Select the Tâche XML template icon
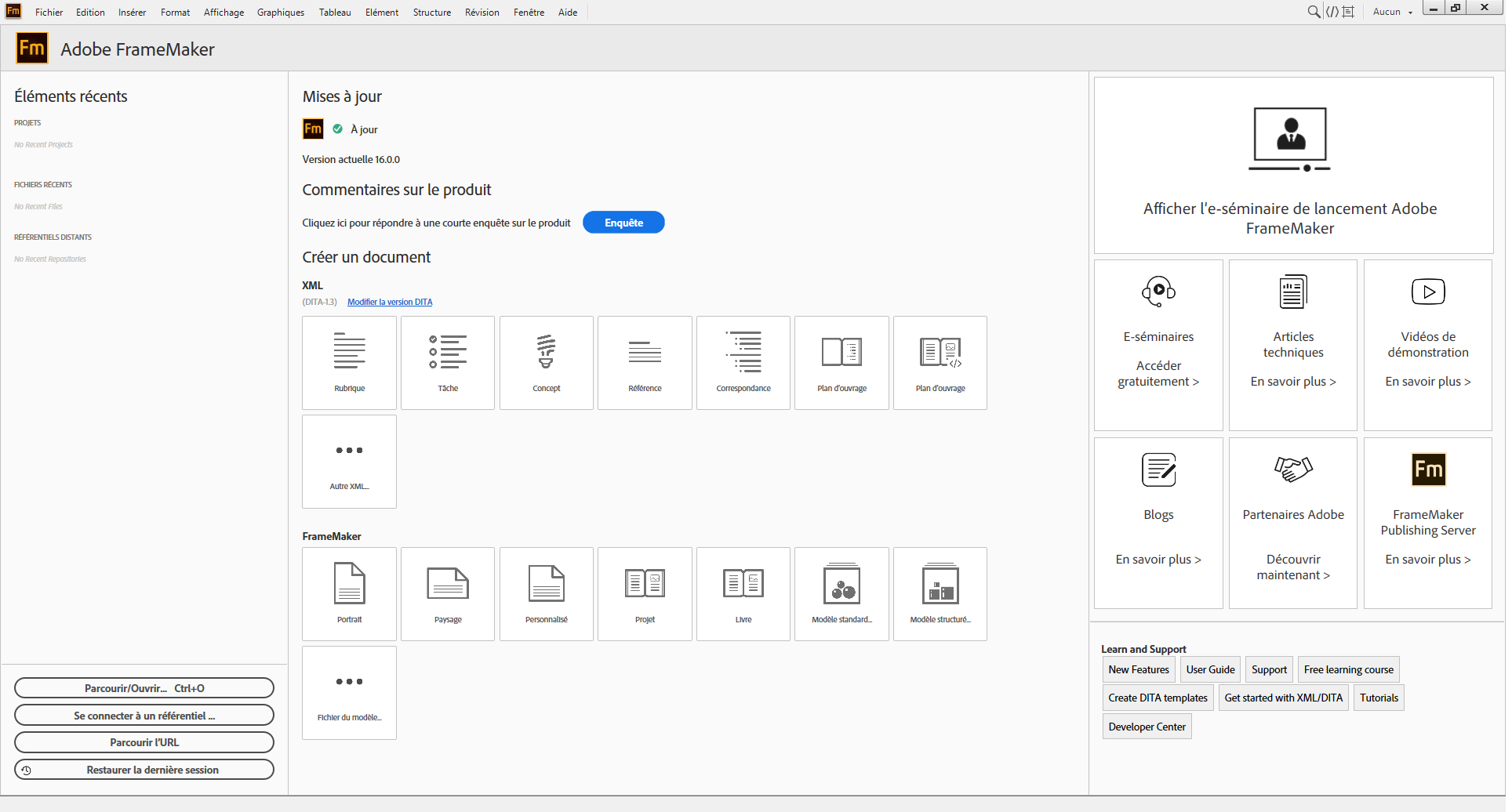Screen dimensions: 1512x812 click(448, 362)
